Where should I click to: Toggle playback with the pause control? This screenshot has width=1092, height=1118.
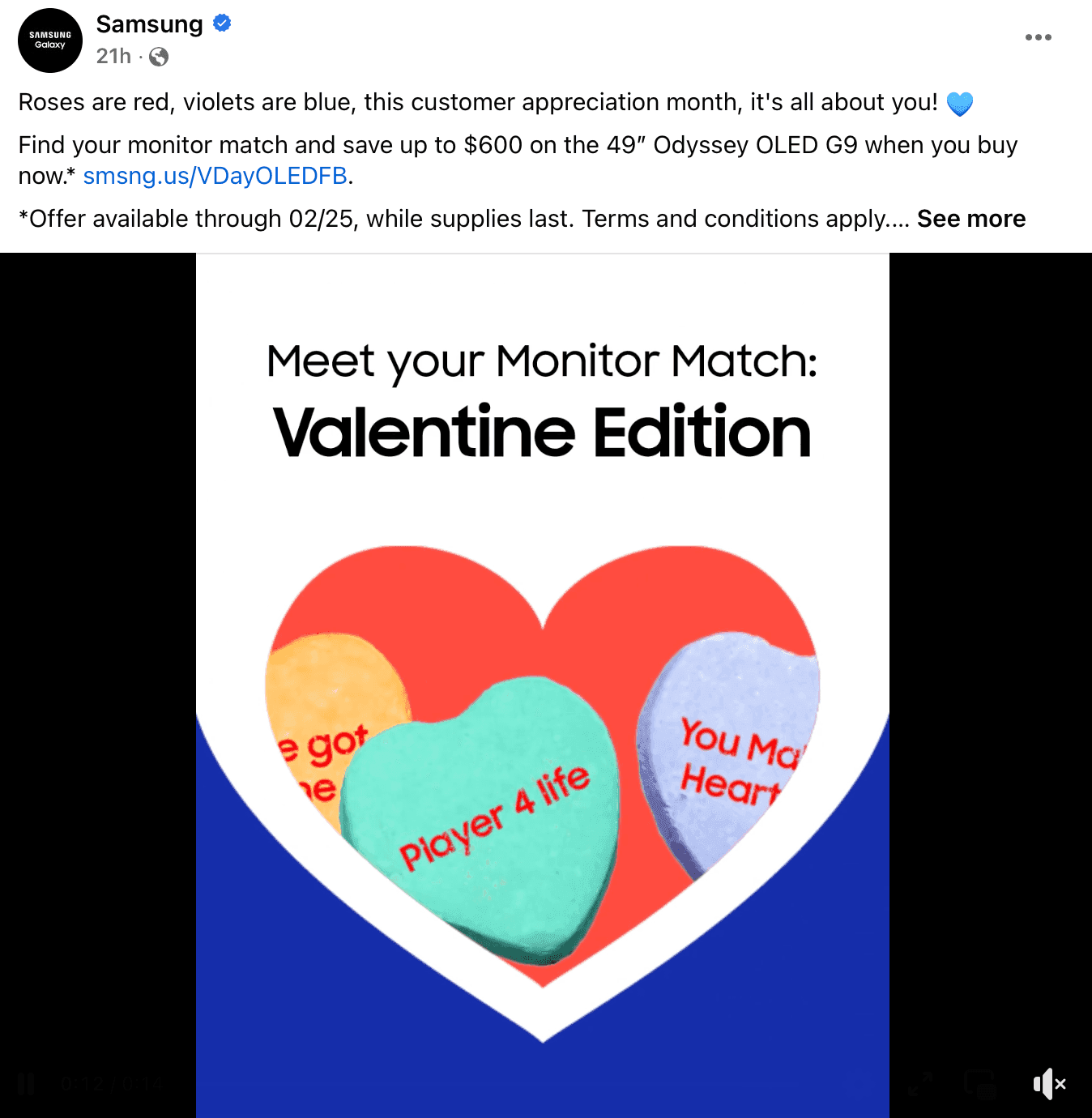pos(27,1083)
